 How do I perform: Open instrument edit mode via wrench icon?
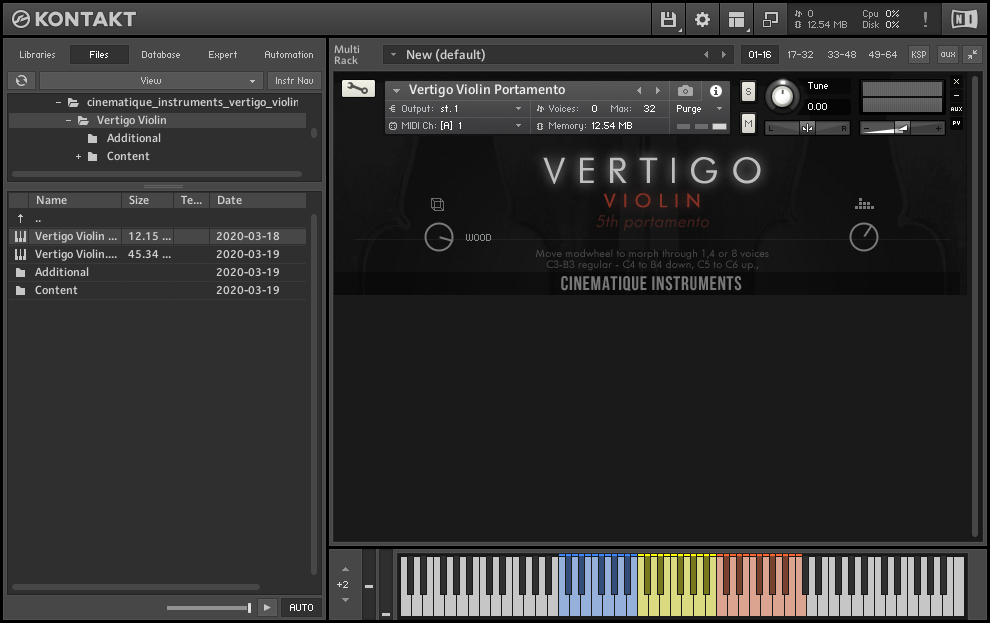357,88
